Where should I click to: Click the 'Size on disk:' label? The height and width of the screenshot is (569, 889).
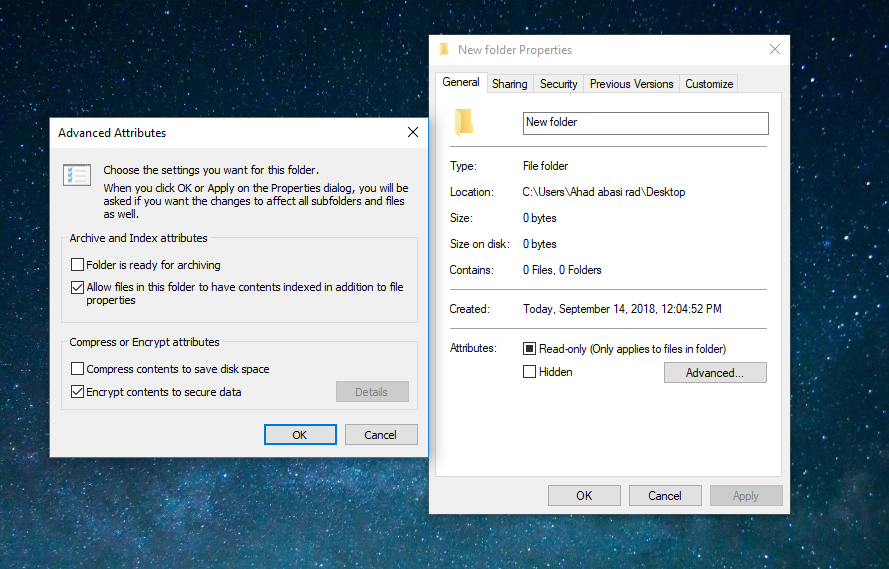(x=480, y=244)
